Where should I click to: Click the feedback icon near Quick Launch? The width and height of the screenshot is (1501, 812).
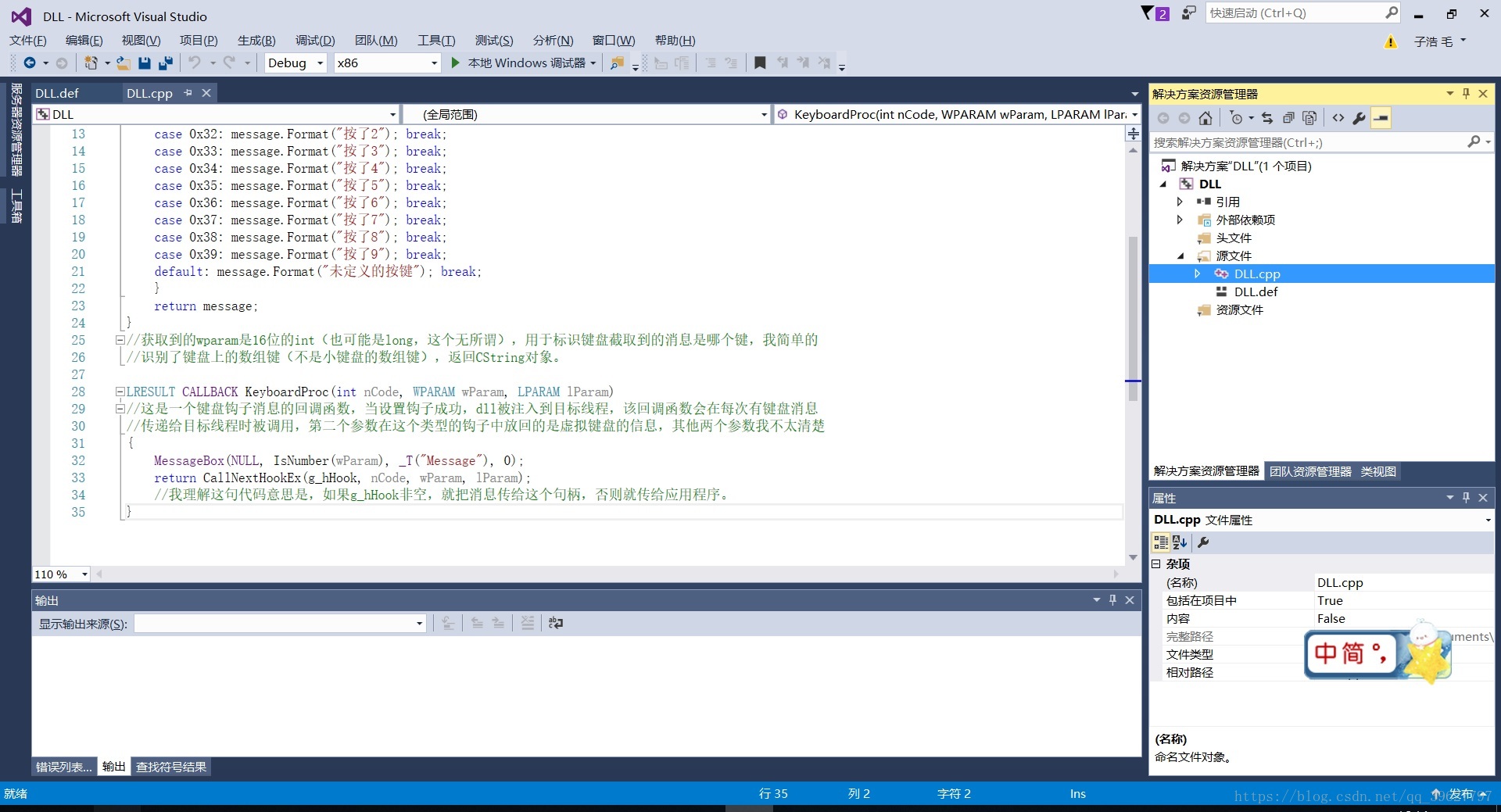pyautogui.click(x=1188, y=13)
